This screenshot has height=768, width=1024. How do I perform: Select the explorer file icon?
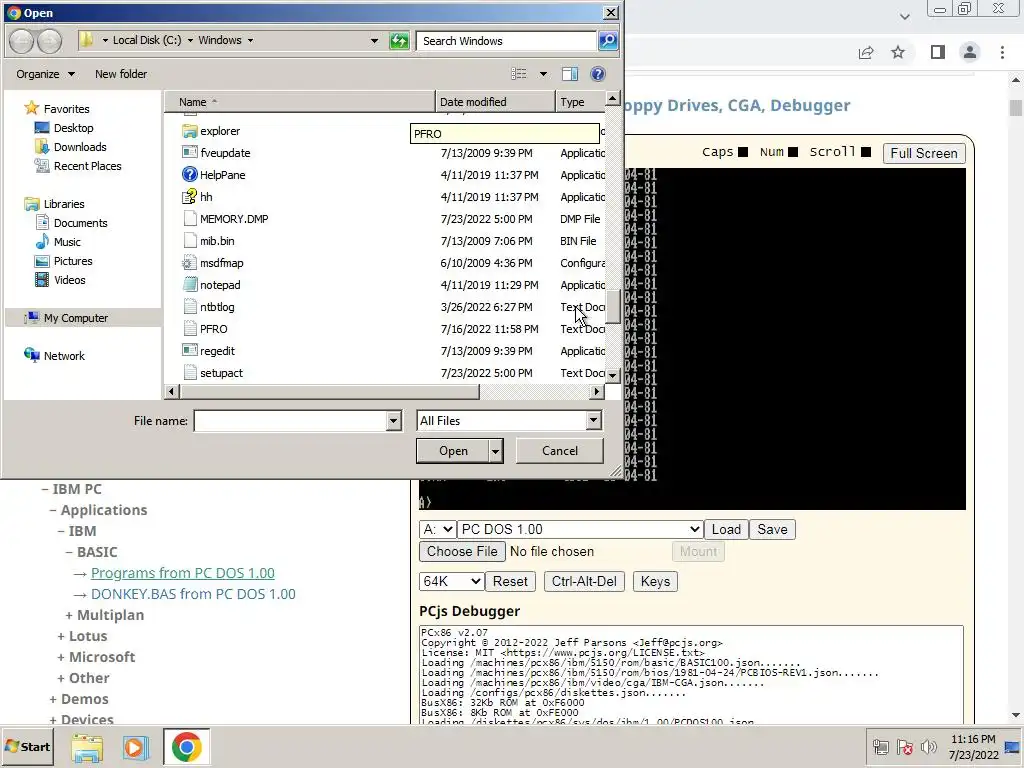pos(189,131)
